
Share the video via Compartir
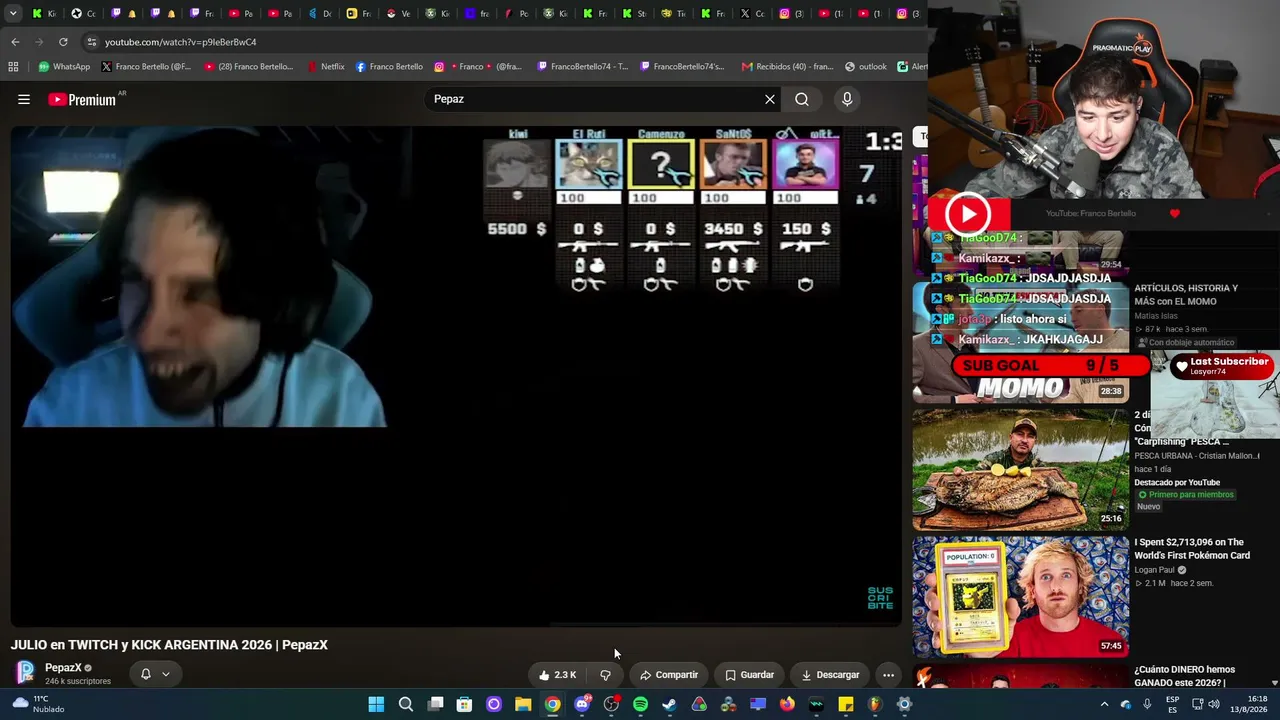[669, 675]
